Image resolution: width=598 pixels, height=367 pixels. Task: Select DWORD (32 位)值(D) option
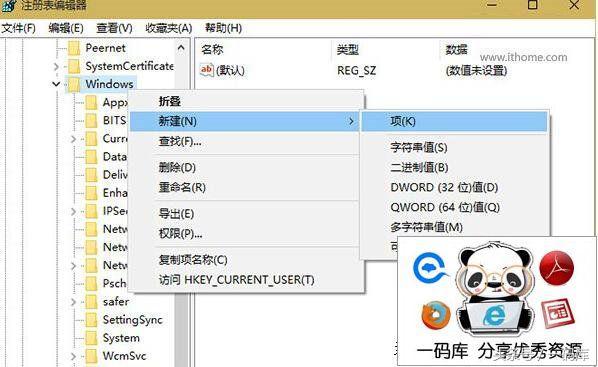pyautogui.click(x=454, y=187)
